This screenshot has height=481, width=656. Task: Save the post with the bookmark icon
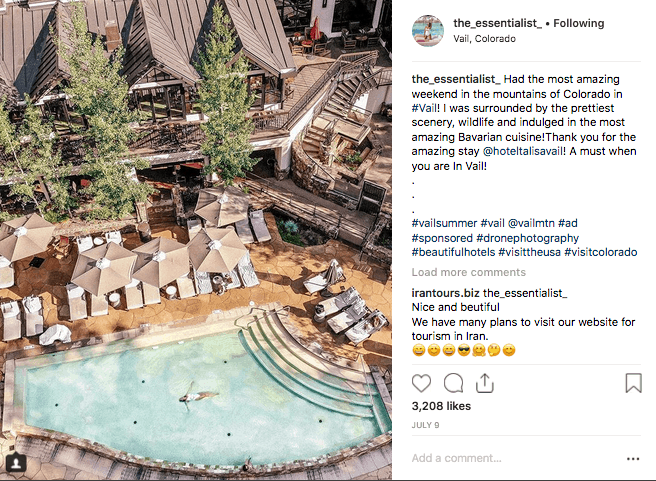[x=633, y=383]
